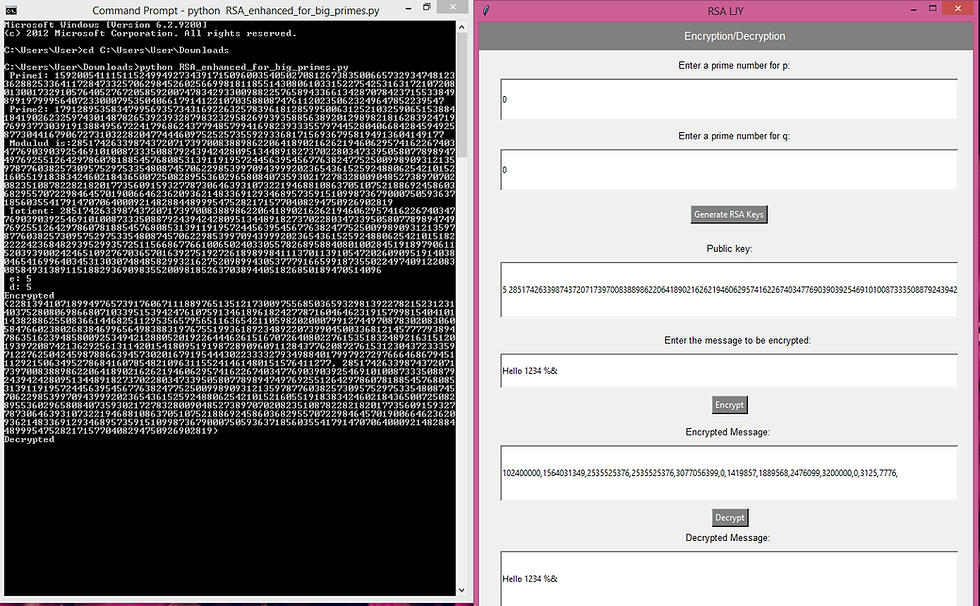
Task: Minimize the Command Prompt window
Action: (x=408, y=9)
